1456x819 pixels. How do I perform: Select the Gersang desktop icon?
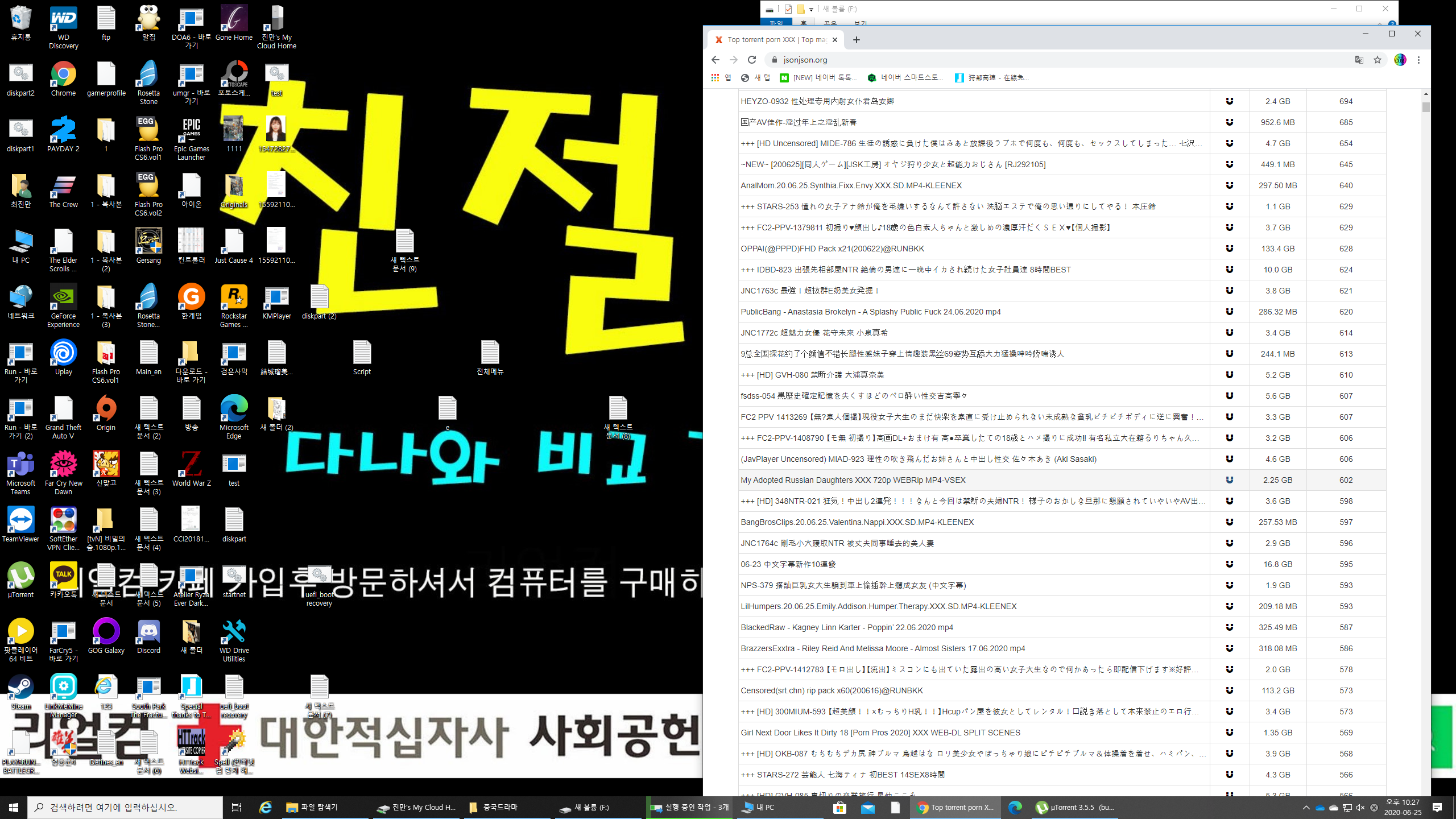pos(148,246)
